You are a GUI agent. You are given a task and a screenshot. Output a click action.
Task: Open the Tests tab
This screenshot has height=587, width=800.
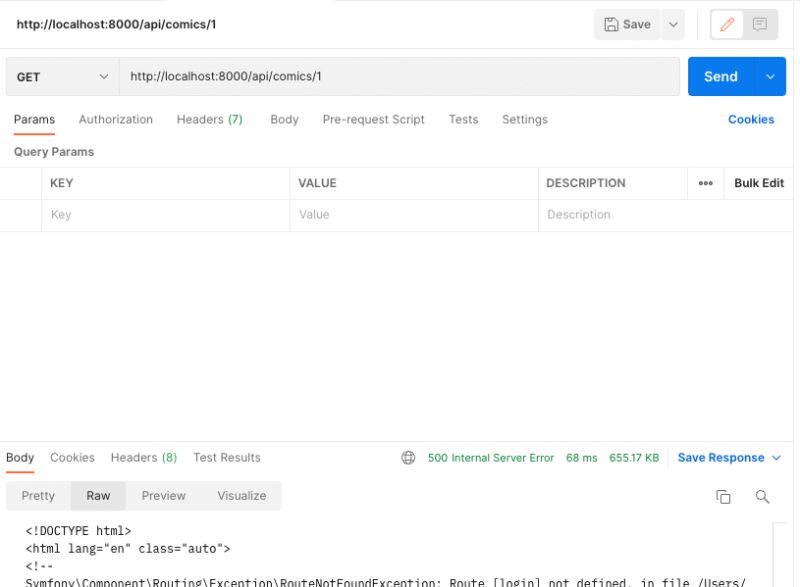pos(463,119)
